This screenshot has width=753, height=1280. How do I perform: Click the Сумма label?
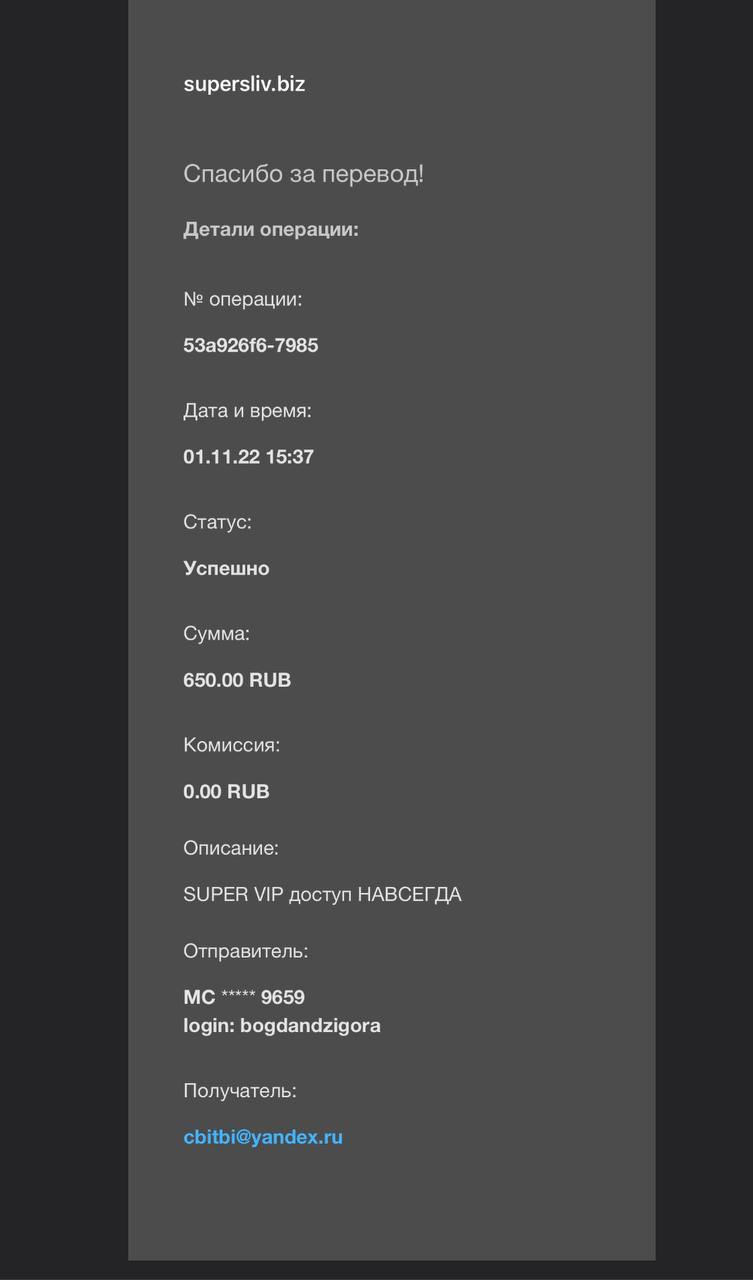point(216,634)
